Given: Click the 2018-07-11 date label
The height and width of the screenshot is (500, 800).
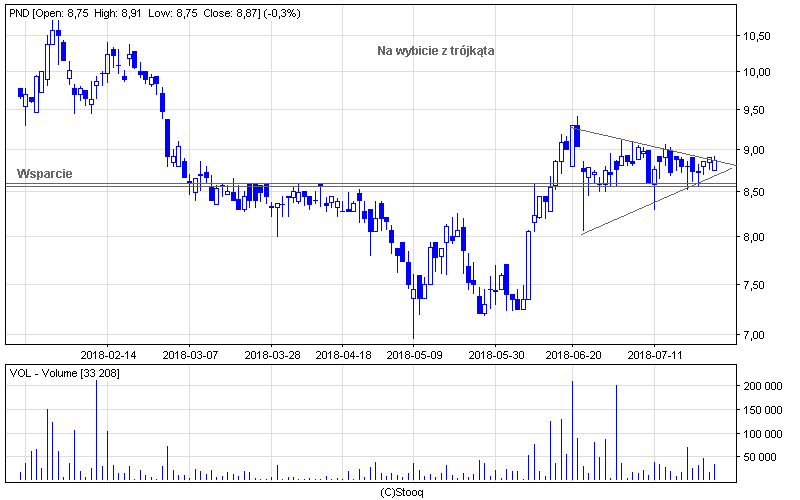Looking at the screenshot, I should (x=655, y=355).
